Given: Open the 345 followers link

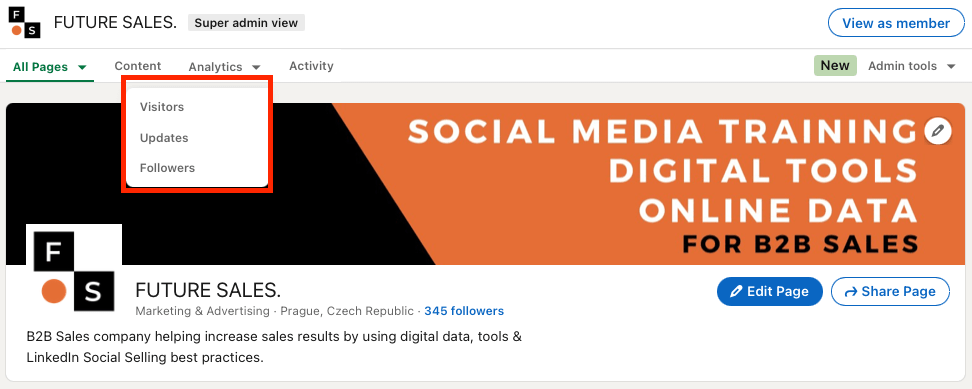Looking at the screenshot, I should 464,311.
